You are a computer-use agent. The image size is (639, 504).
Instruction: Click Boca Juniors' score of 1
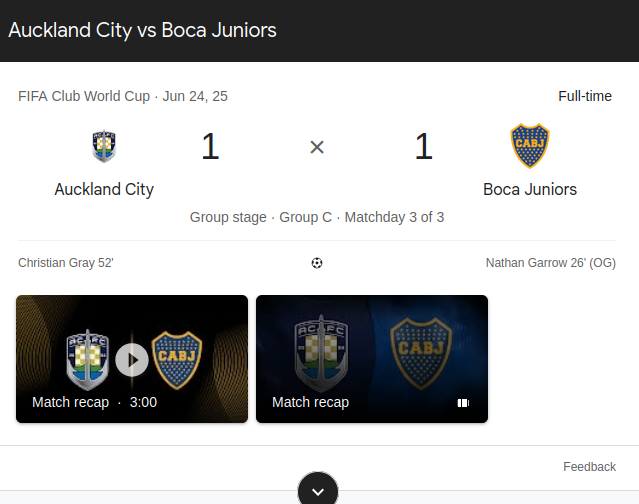coord(423,146)
